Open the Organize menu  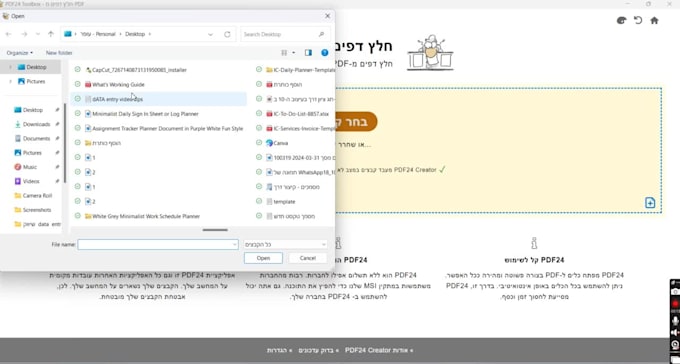pos(20,53)
